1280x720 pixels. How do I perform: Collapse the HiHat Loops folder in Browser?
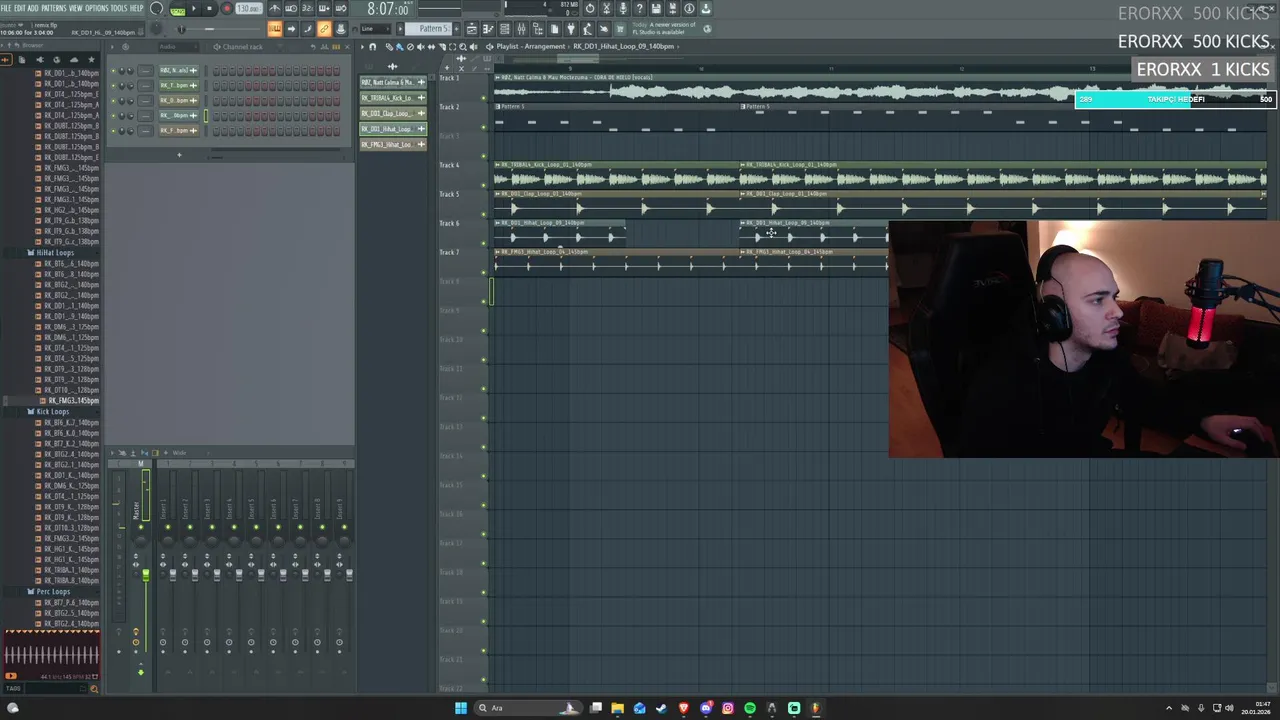(x=54, y=253)
